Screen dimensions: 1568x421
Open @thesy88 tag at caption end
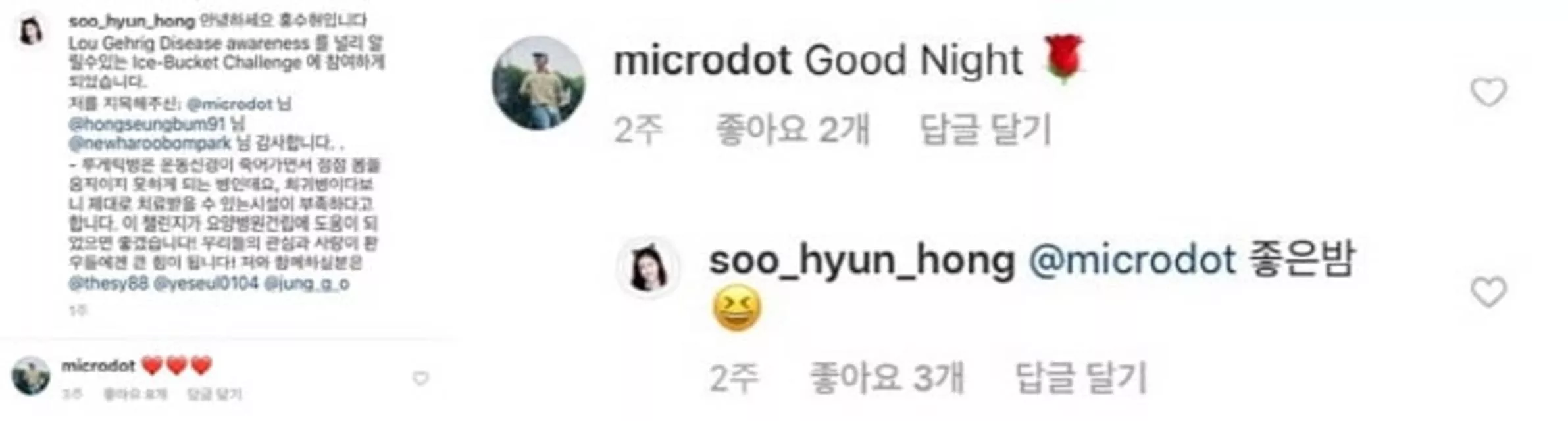pyautogui.click(x=109, y=284)
